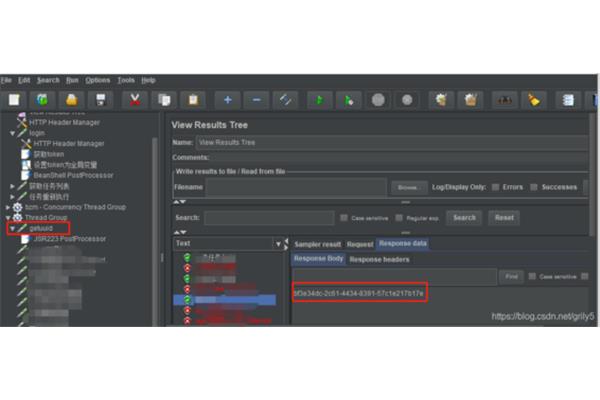Screen dimensions: 600x400
Task: Focus the Name field with View Results Tree
Action: (392, 142)
